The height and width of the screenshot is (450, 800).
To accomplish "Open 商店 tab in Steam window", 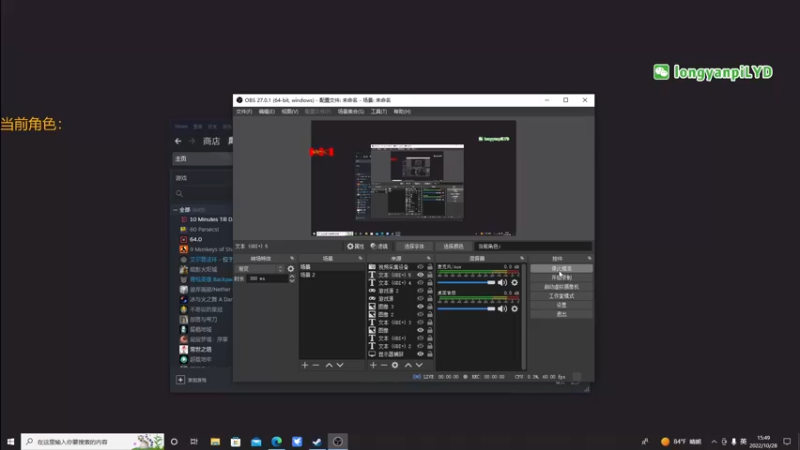I will point(211,141).
